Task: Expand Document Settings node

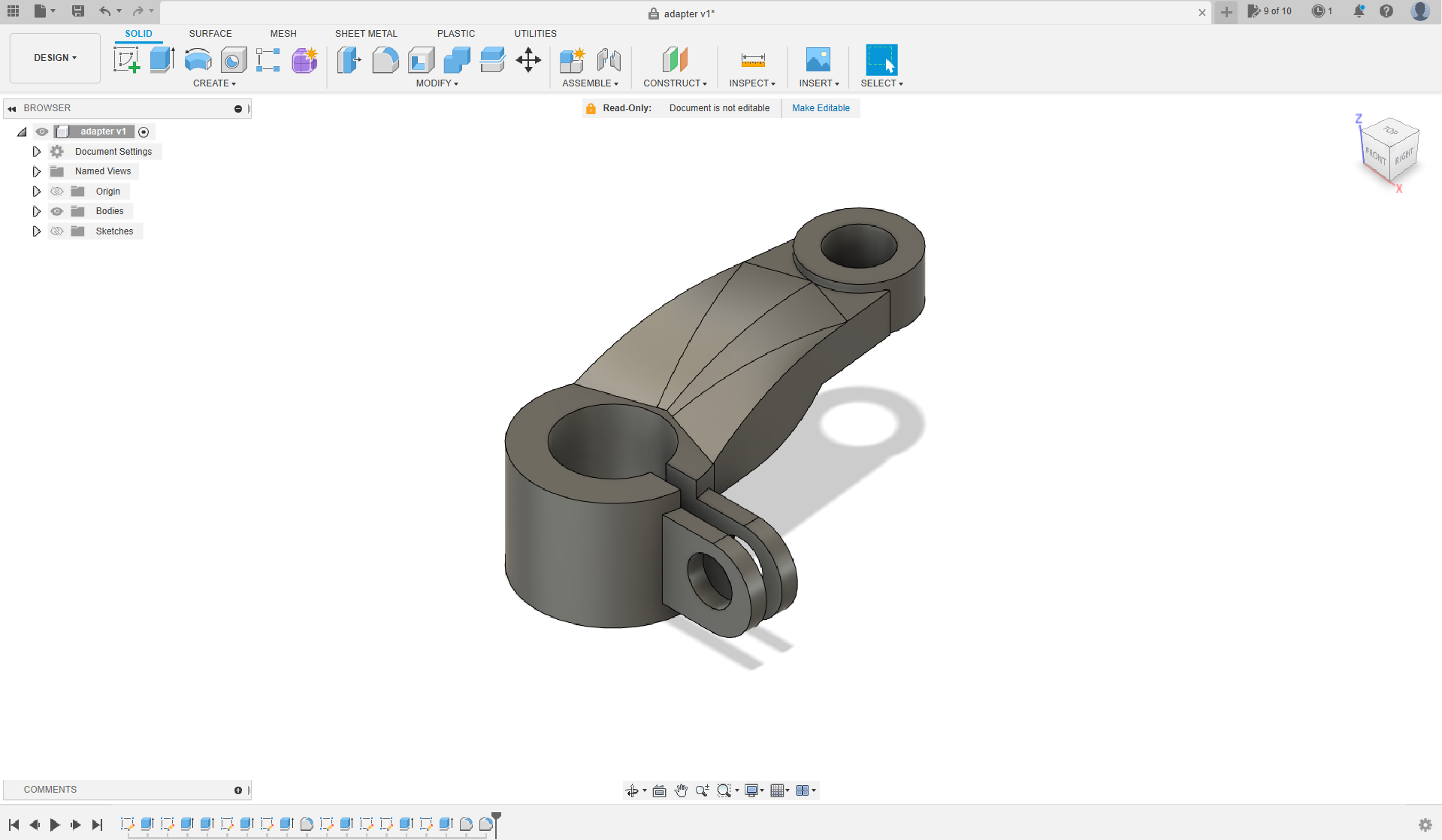Action: point(36,152)
